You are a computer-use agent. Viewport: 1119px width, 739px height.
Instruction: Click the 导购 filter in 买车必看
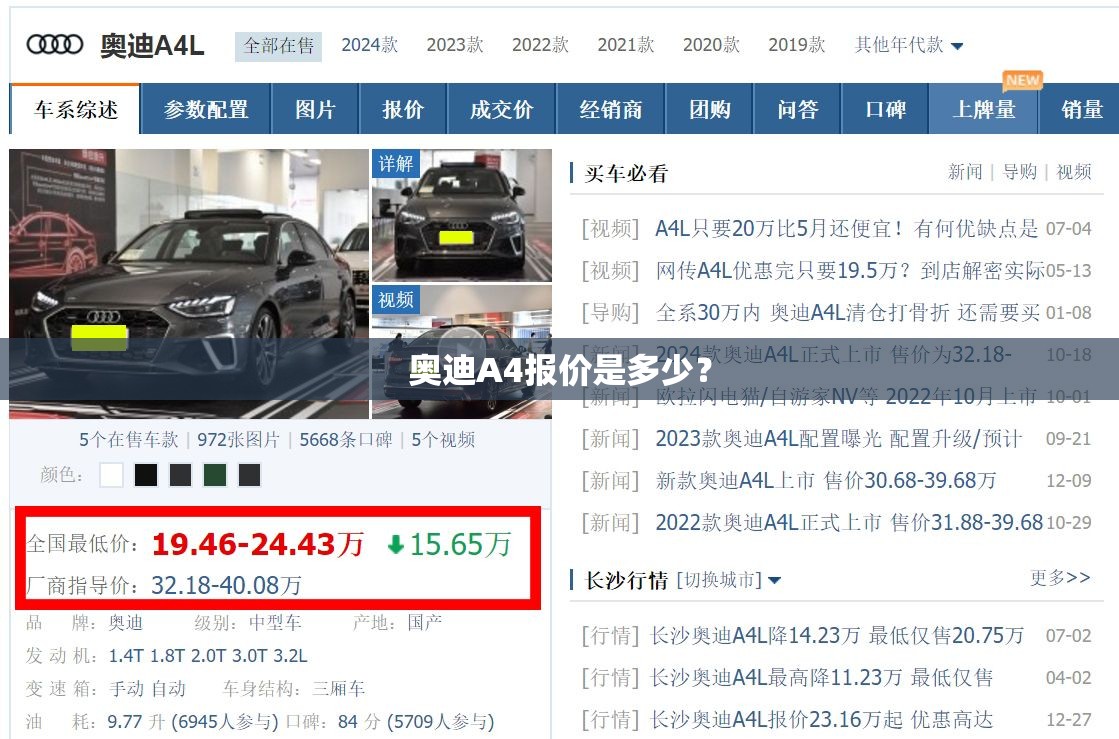point(1020,172)
